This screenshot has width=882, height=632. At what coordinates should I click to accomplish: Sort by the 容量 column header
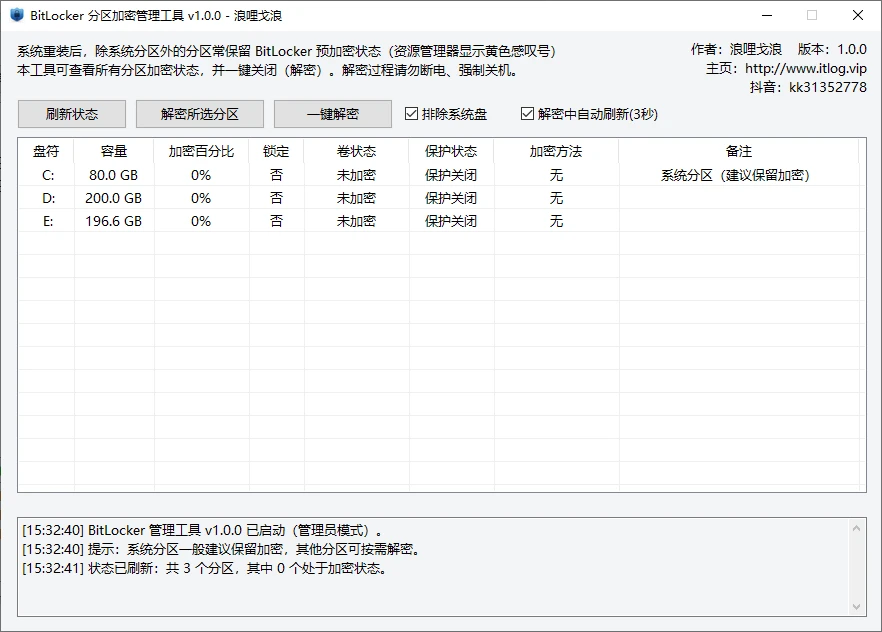[114, 151]
